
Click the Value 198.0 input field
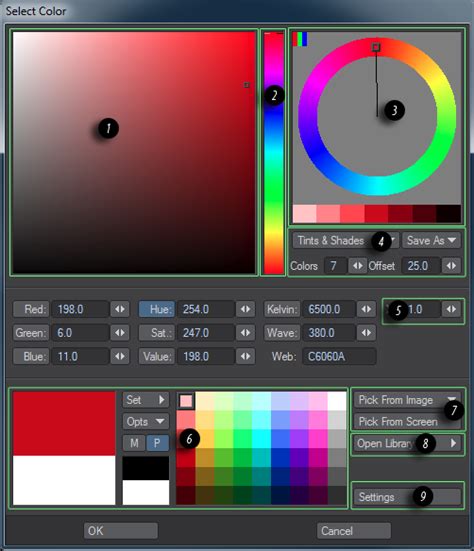pos(206,356)
